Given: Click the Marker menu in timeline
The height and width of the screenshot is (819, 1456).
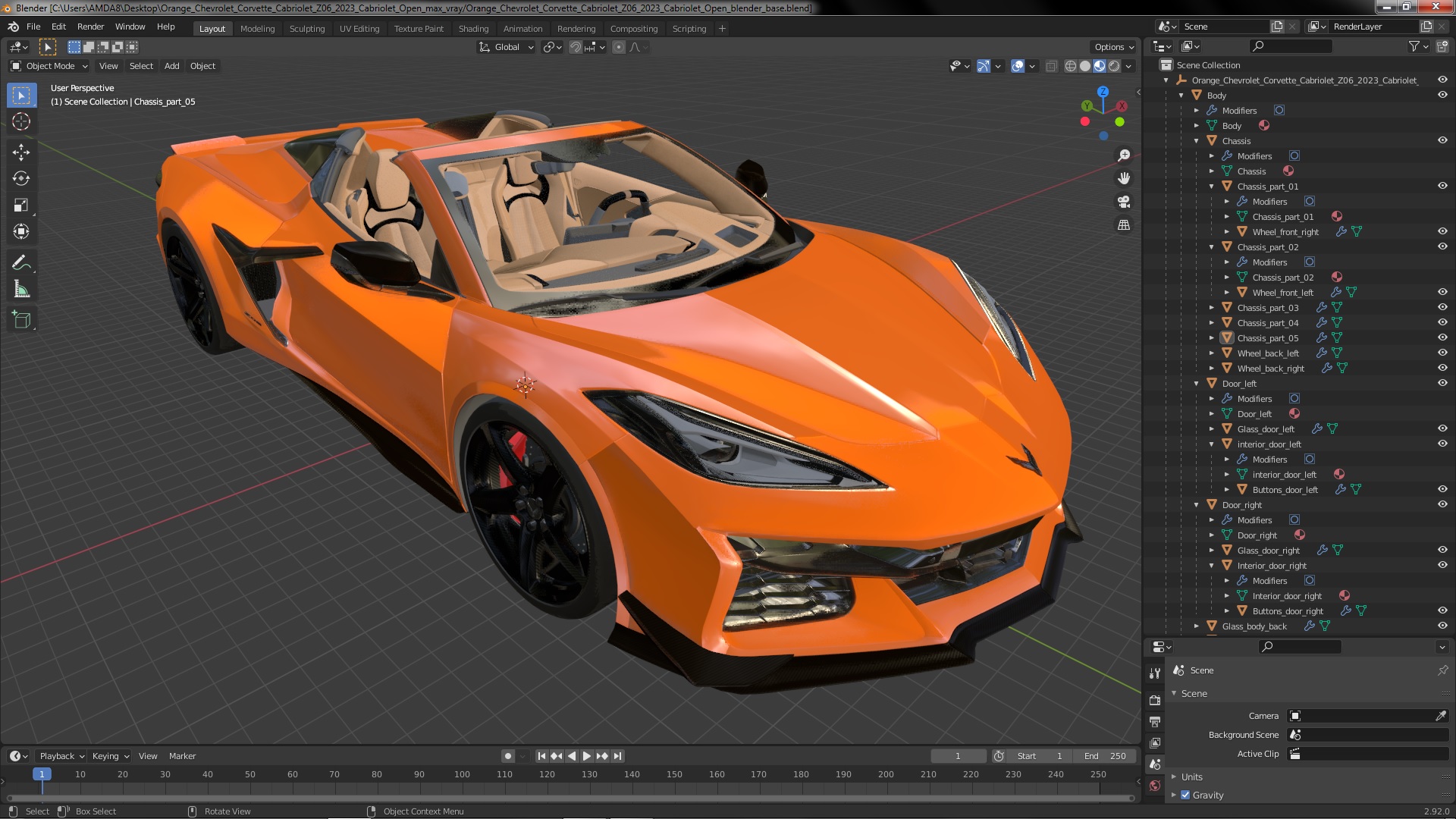Looking at the screenshot, I should 182,756.
